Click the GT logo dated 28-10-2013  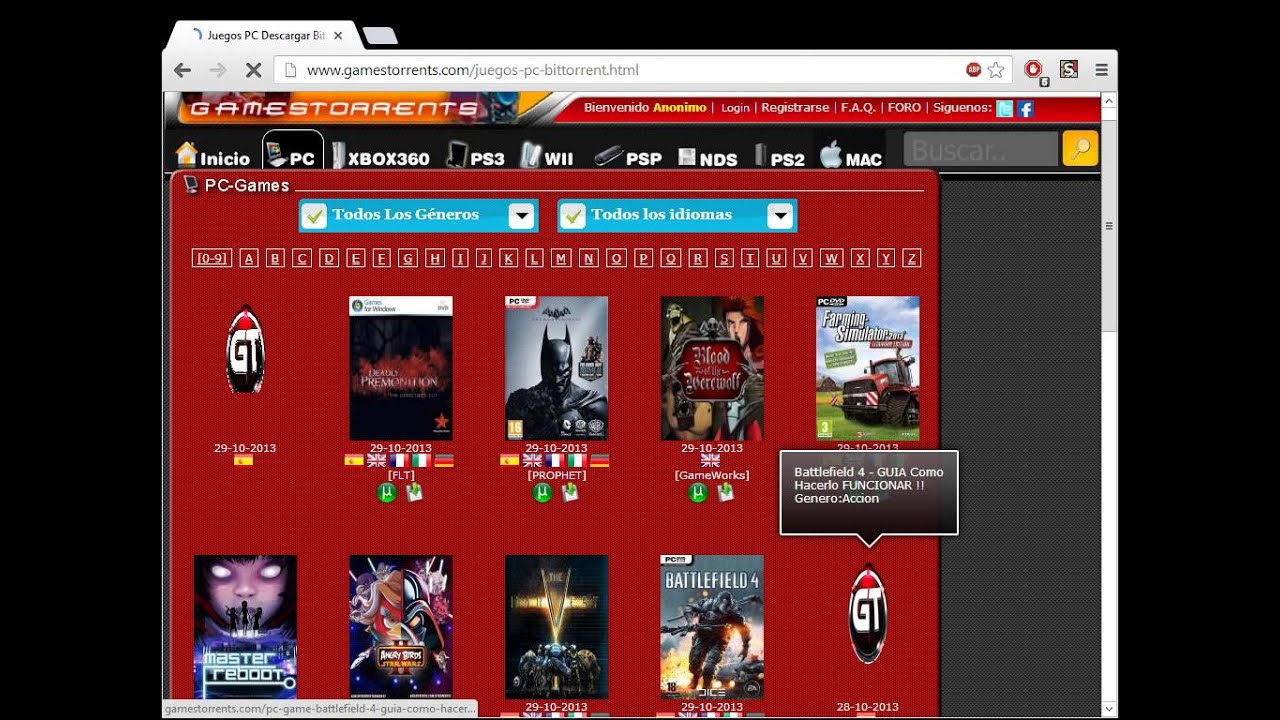click(x=868, y=614)
